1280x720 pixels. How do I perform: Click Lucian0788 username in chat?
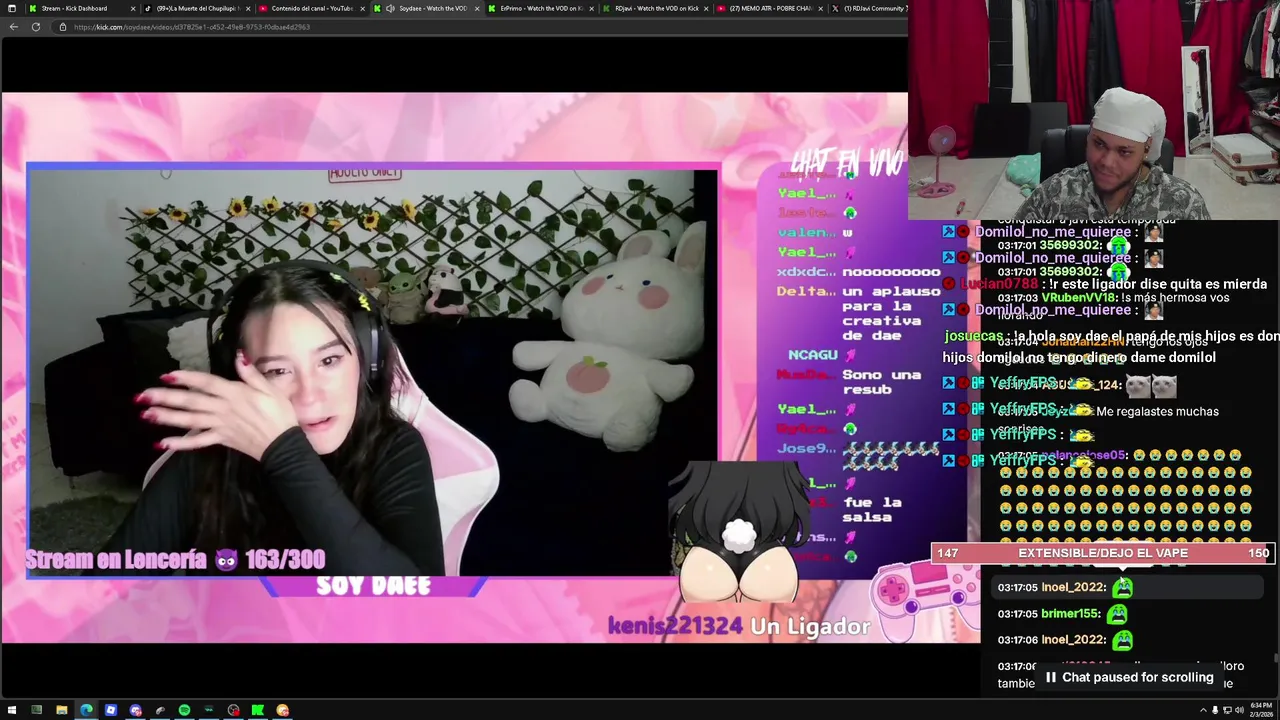tap(1000, 284)
